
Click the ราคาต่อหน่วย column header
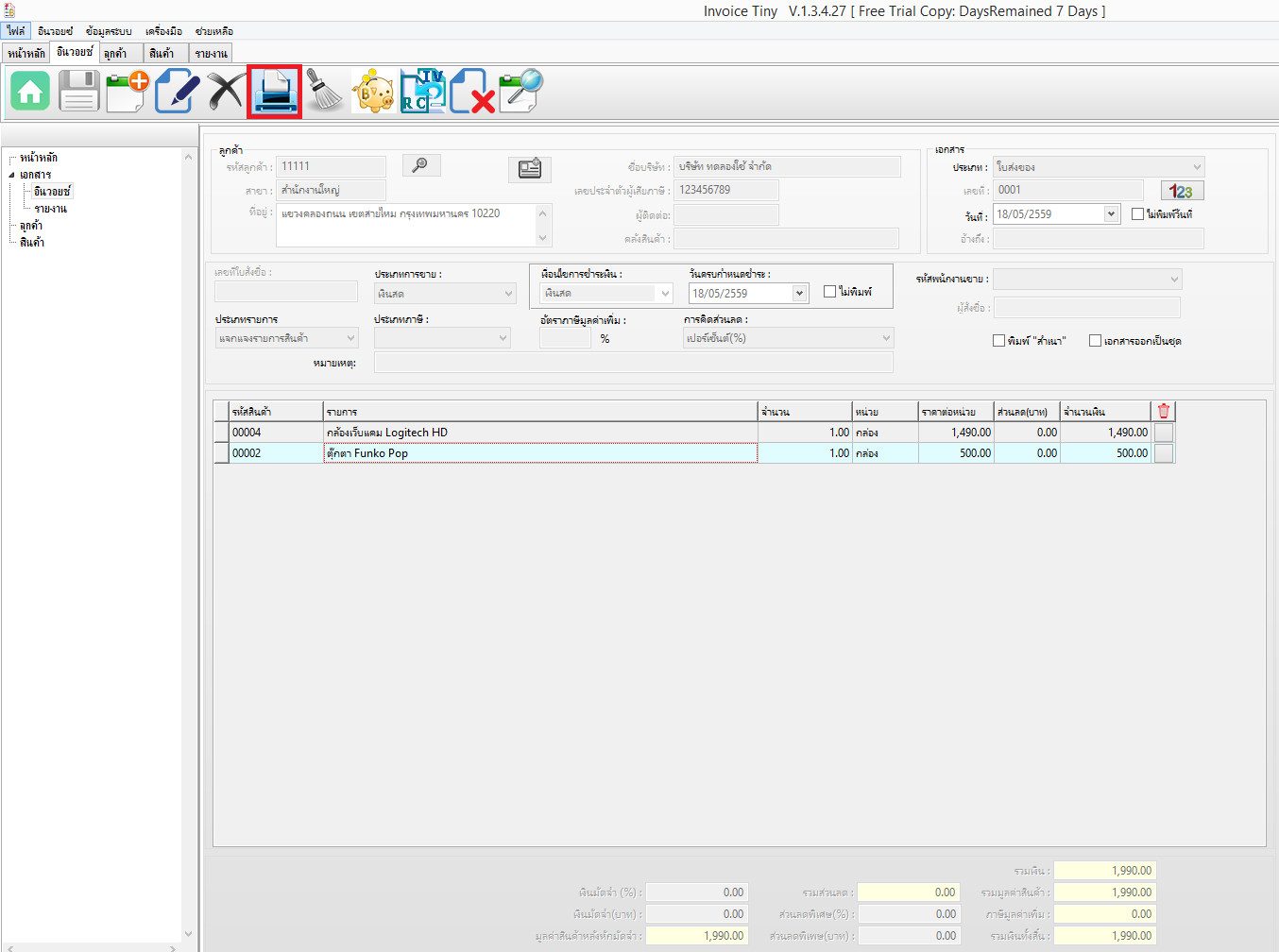pyautogui.click(x=956, y=411)
